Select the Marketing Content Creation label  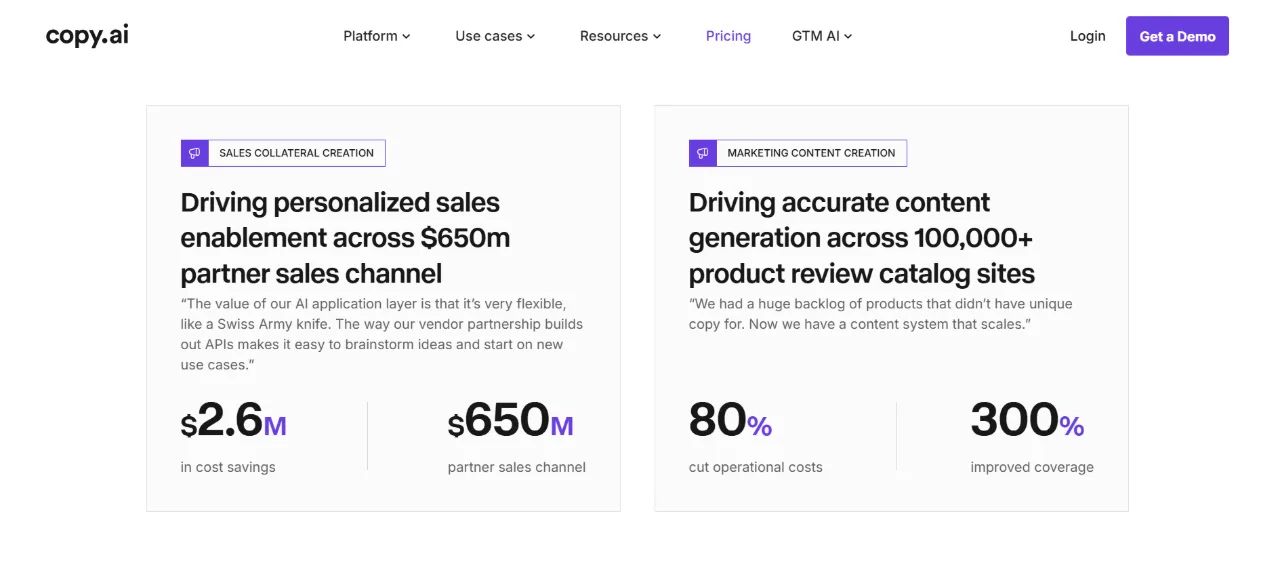811,153
